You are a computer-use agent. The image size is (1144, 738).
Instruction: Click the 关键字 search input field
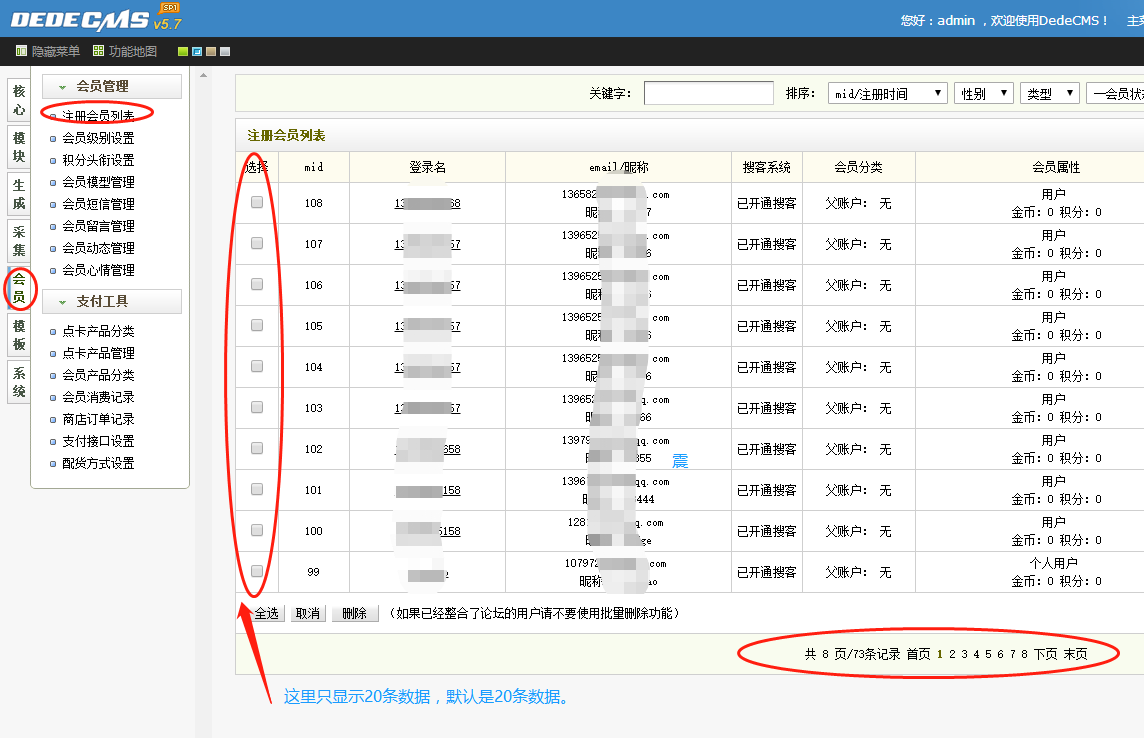(x=708, y=93)
